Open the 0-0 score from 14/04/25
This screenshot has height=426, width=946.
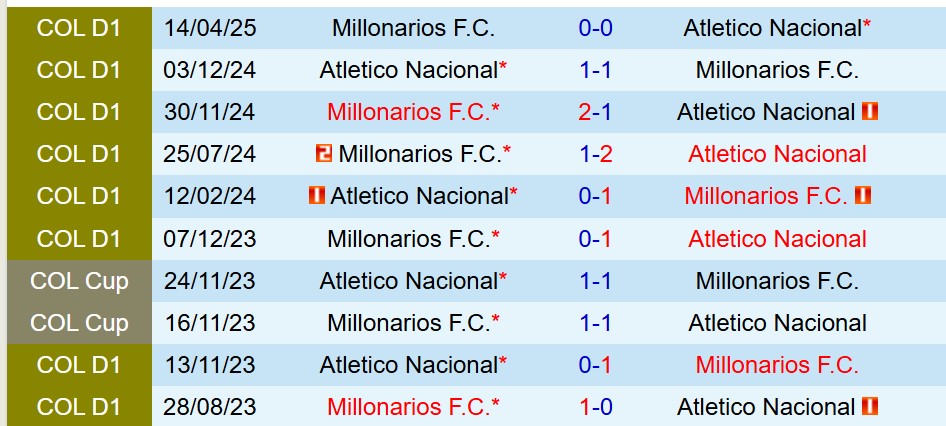596,28
